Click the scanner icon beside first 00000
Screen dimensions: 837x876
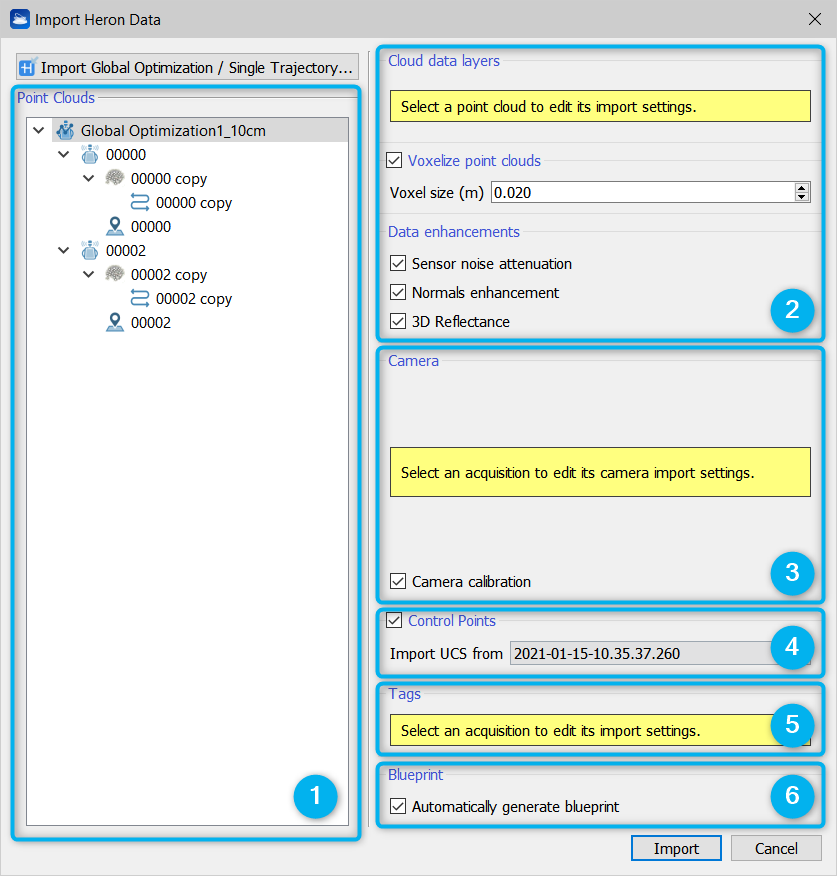coord(91,154)
